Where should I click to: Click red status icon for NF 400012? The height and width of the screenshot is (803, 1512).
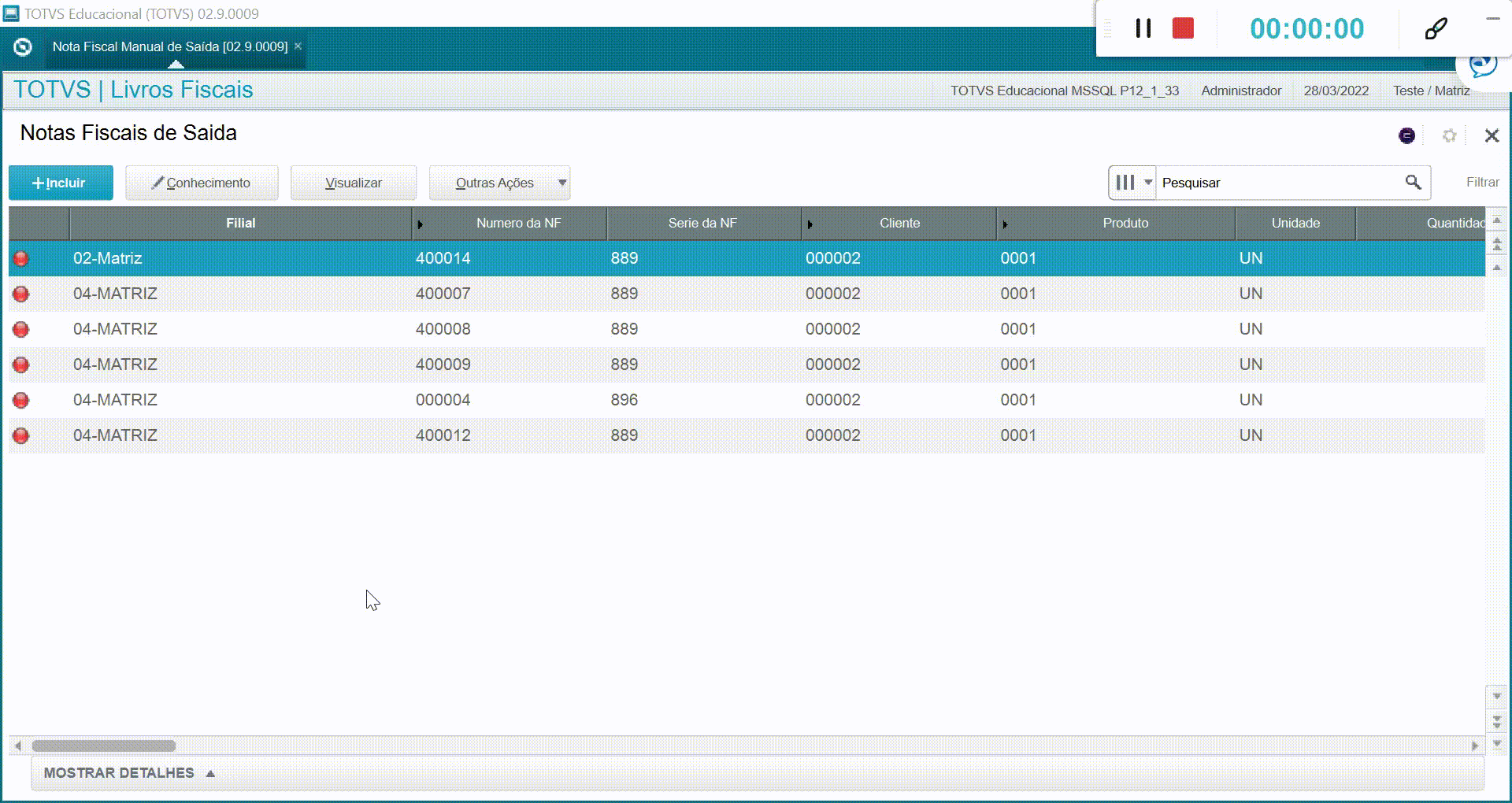pyautogui.click(x=21, y=435)
